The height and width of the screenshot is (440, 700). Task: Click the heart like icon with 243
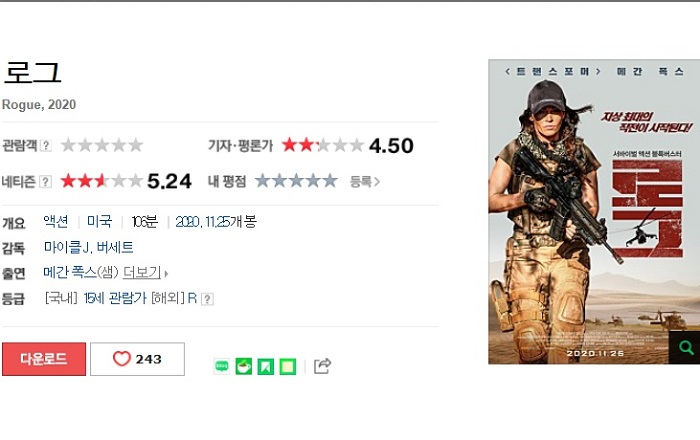pos(137,359)
